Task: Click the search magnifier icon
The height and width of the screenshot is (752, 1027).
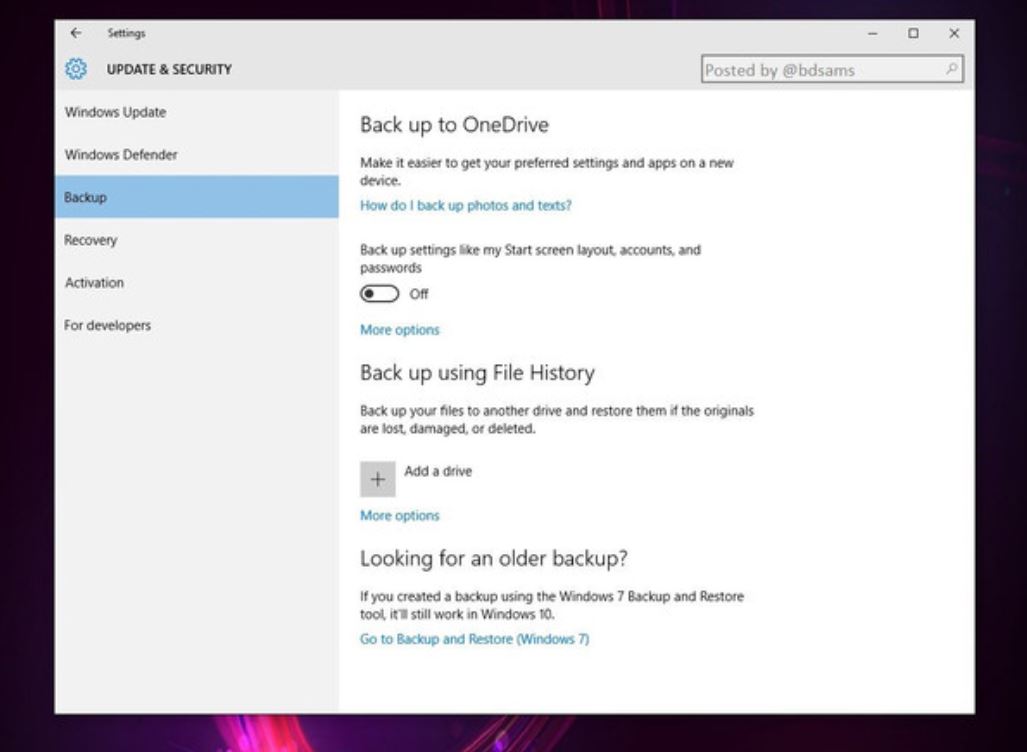Action: click(x=951, y=69)
